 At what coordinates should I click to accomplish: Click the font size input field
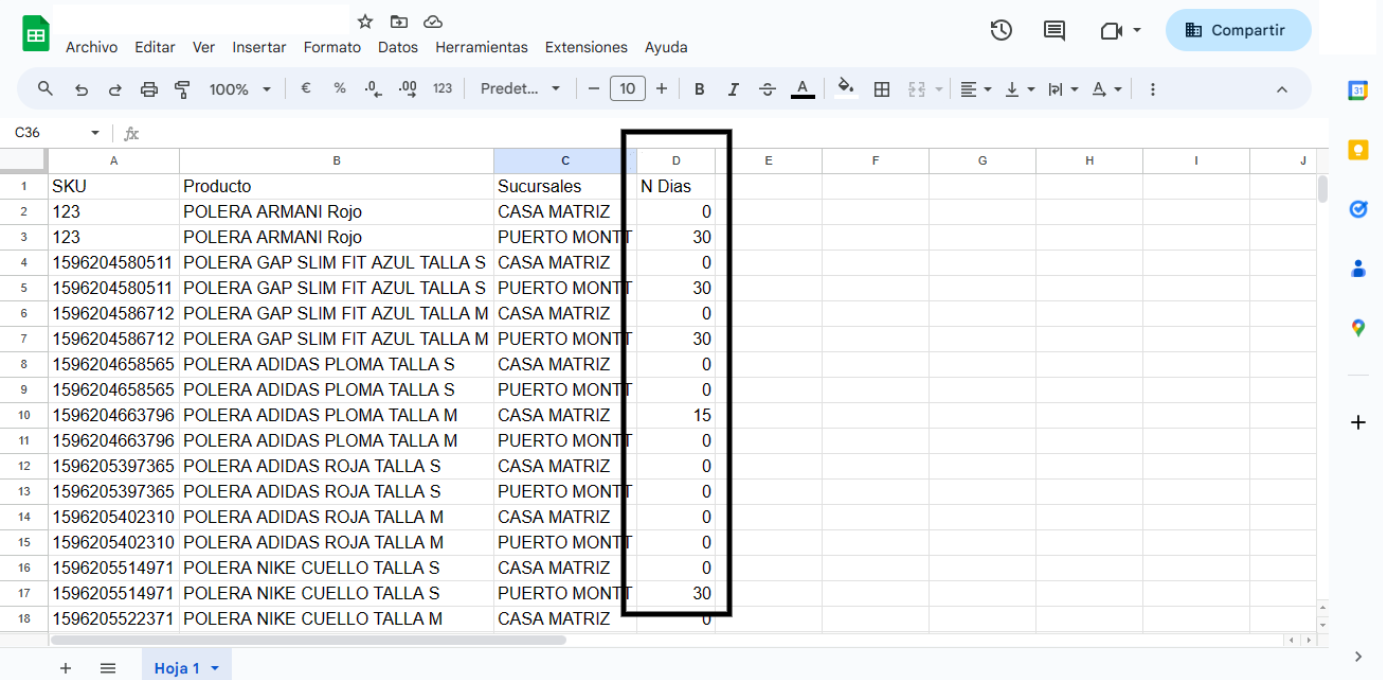(x=627, y=89)
